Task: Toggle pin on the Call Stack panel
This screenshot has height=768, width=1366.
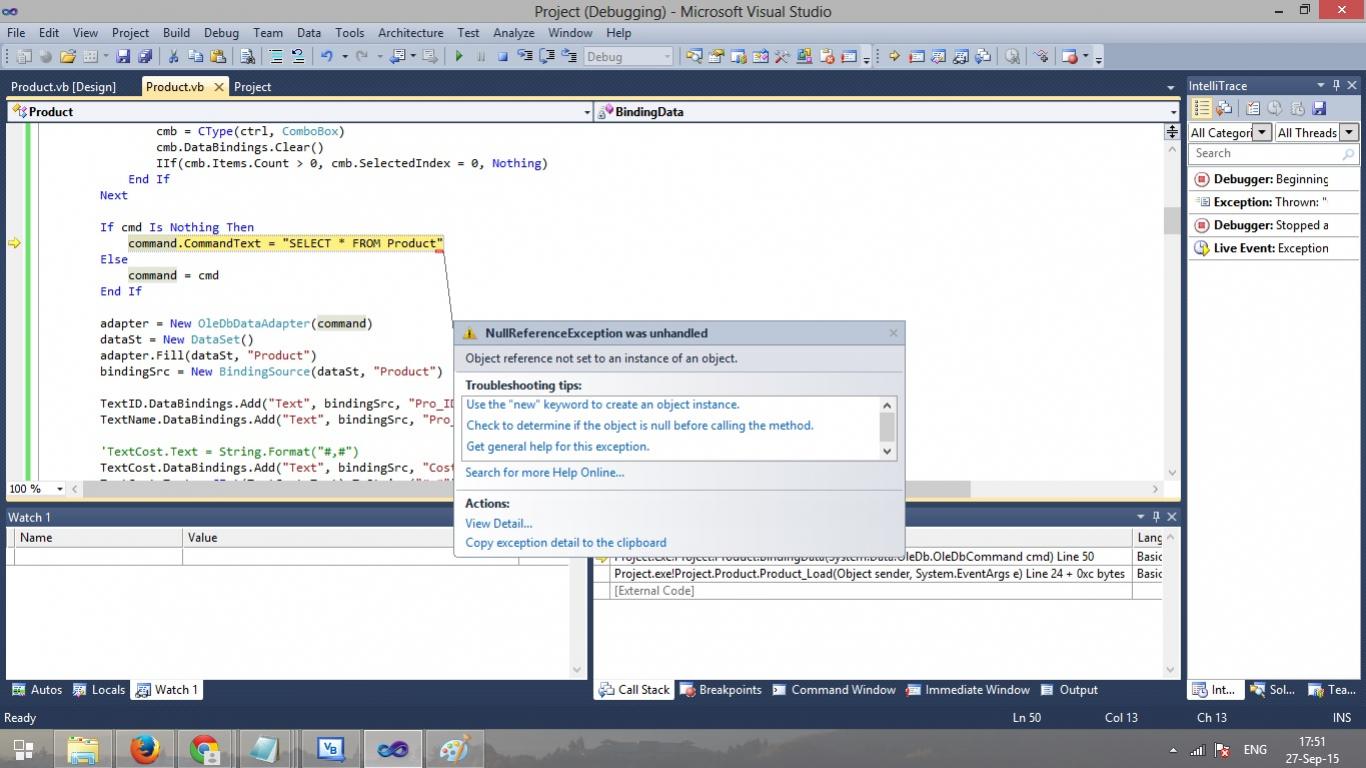Action: pyautogui.click(x=1156, y=517)
